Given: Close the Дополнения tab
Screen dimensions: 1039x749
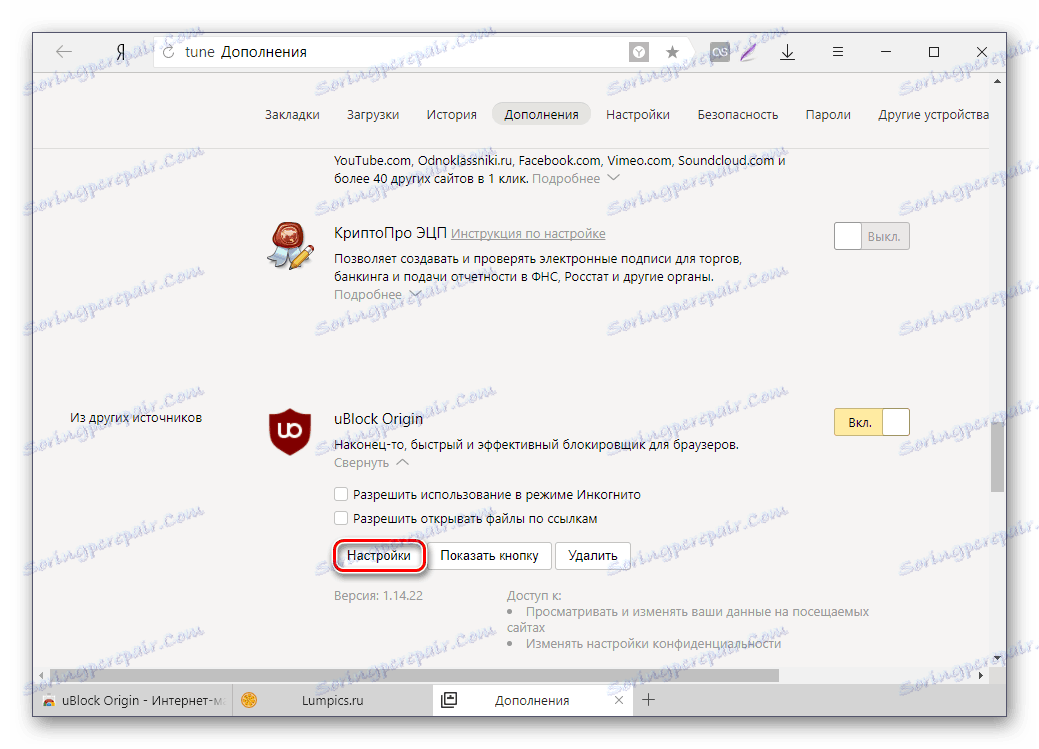Looking at the screenshot, I should 618,700.
